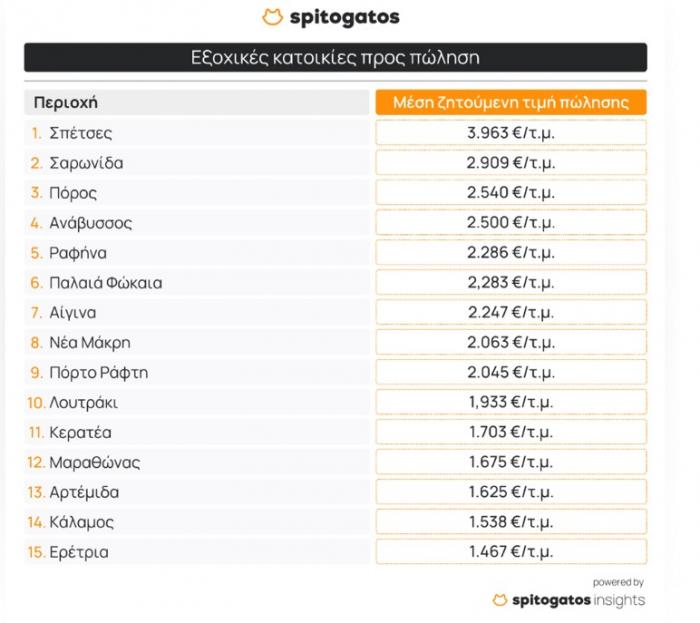Select the Εξοχικές κατοικίες προς πώληση title bar
This screenshot has width=700, height=623.
coord(335,57)
